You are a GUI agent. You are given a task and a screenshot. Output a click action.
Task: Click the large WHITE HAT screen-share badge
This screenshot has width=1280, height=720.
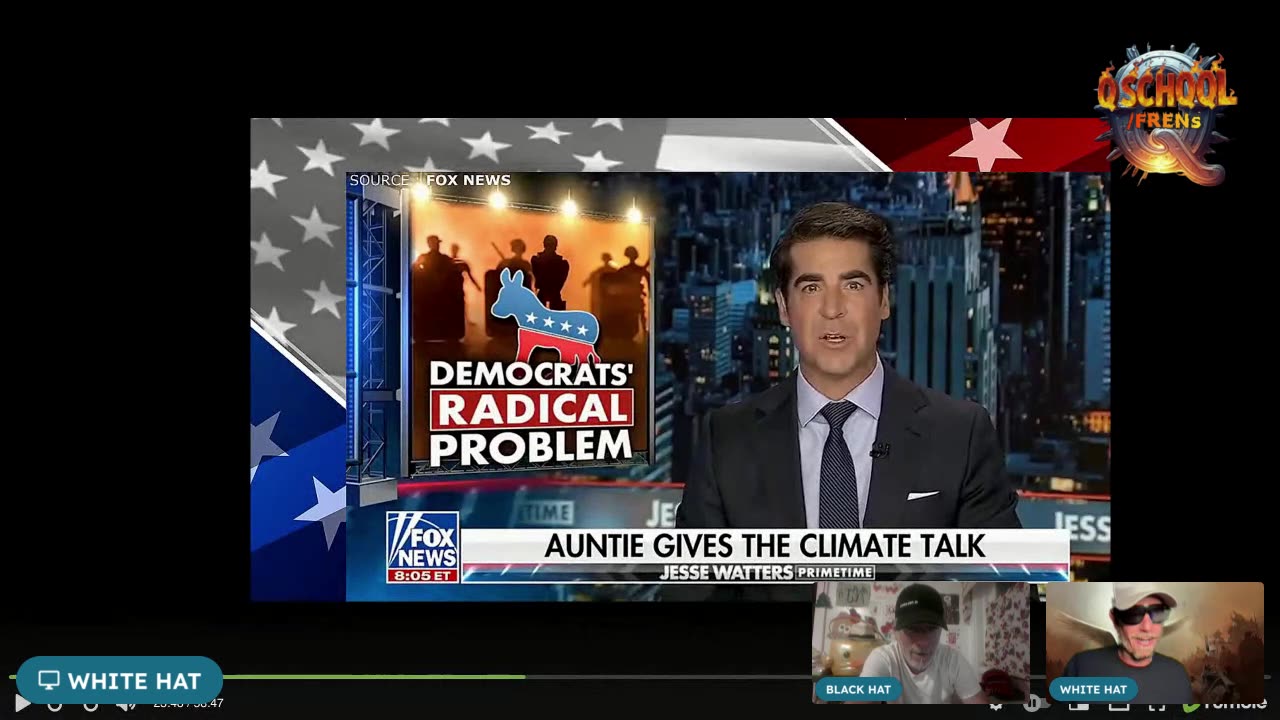click(x=119, y=680)
